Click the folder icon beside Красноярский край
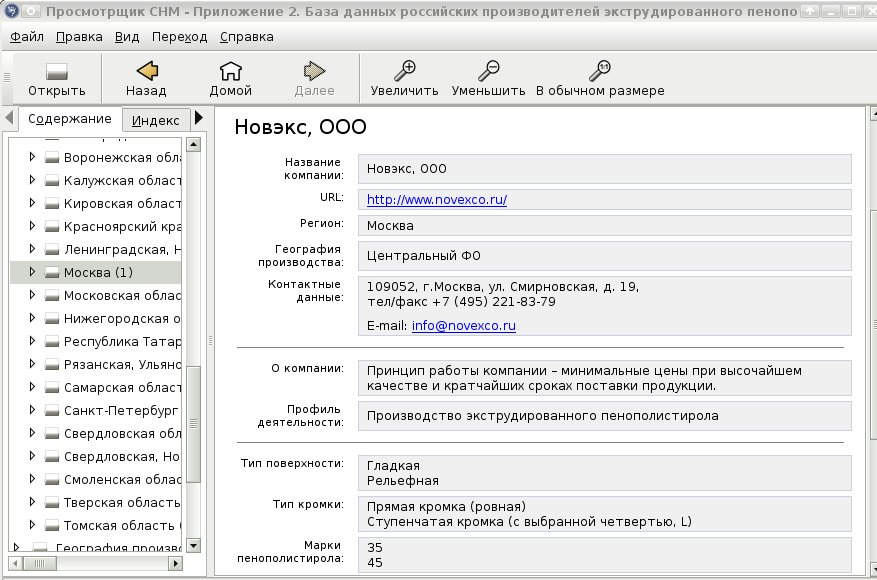The width and height of the screenshot is (877, 580). (52, 227)
